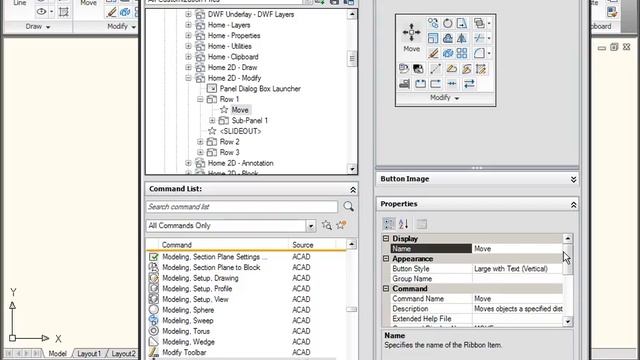Screen dimensions: 640x360
Task: Select the Rotate icon in panel preview
Action: (x=448, y=23)
